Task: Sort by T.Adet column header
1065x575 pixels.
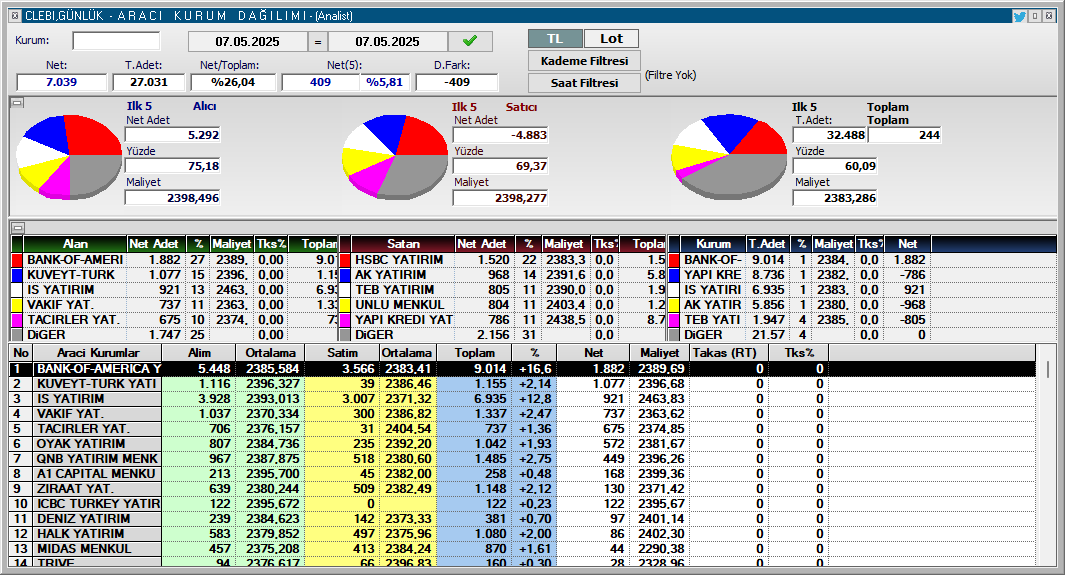Action: click(x=767, y=244)
